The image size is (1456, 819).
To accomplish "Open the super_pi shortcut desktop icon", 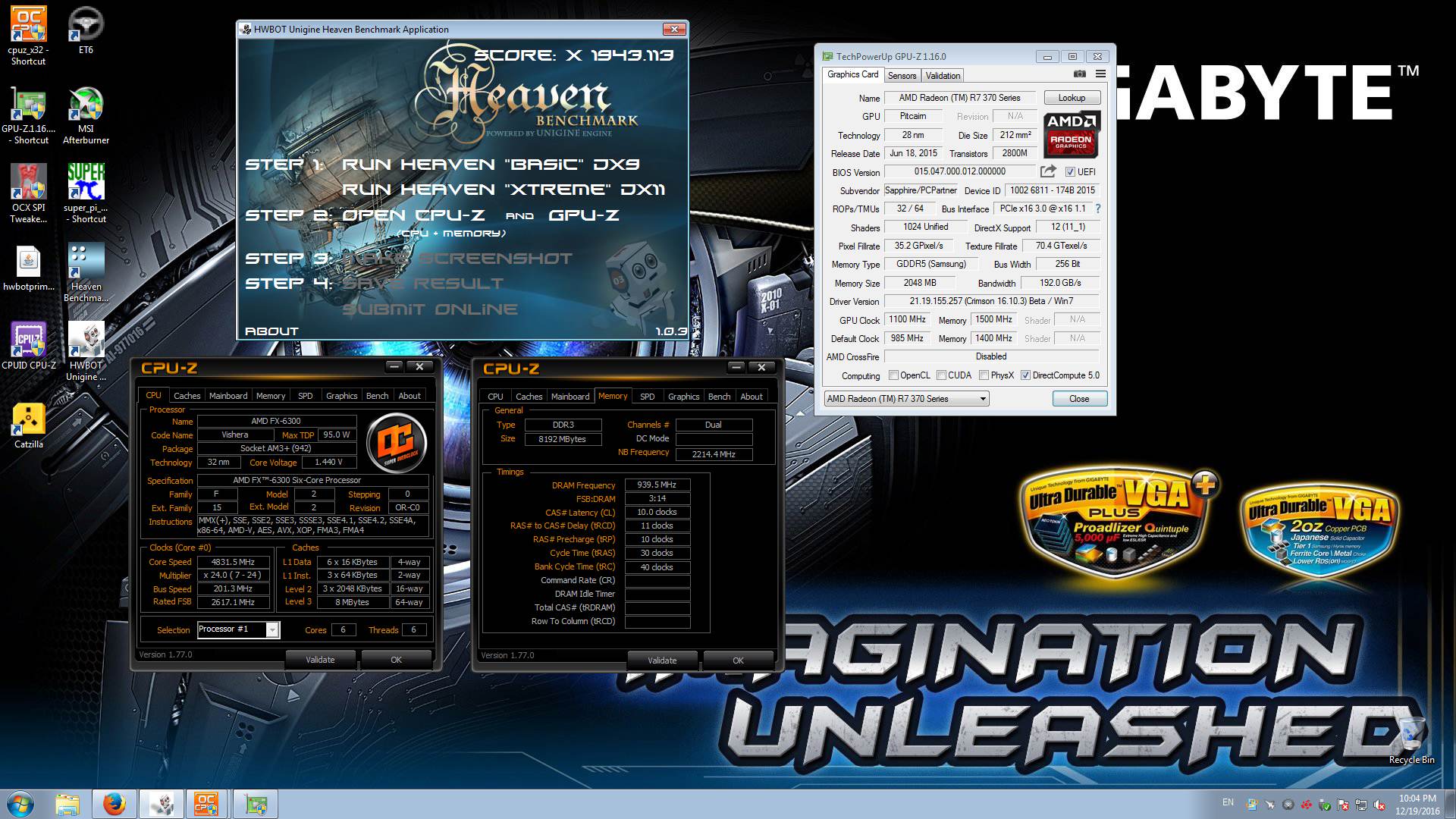I will tap(86, 194).
